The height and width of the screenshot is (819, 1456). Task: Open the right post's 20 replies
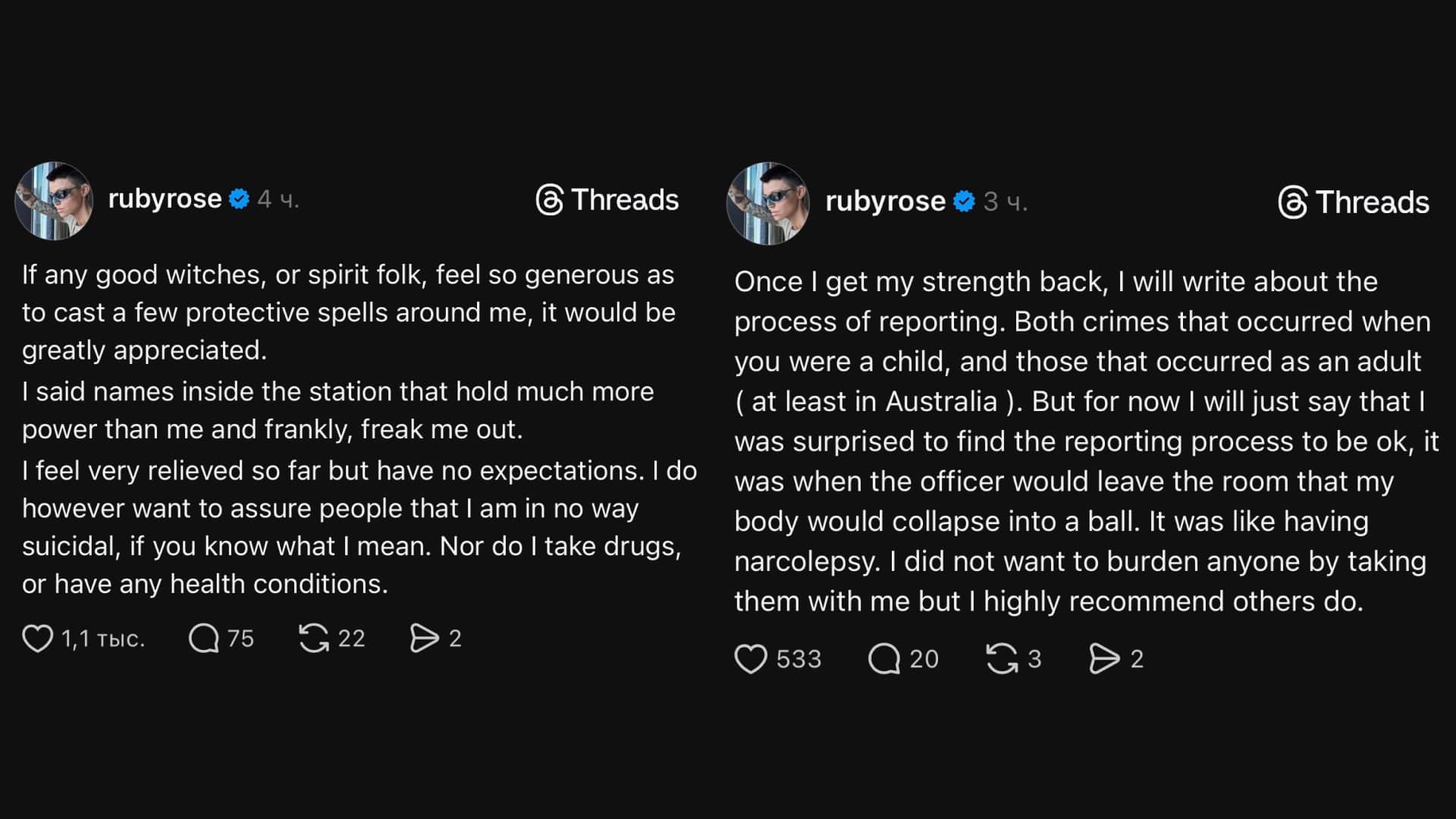click(x=884, y=659)
